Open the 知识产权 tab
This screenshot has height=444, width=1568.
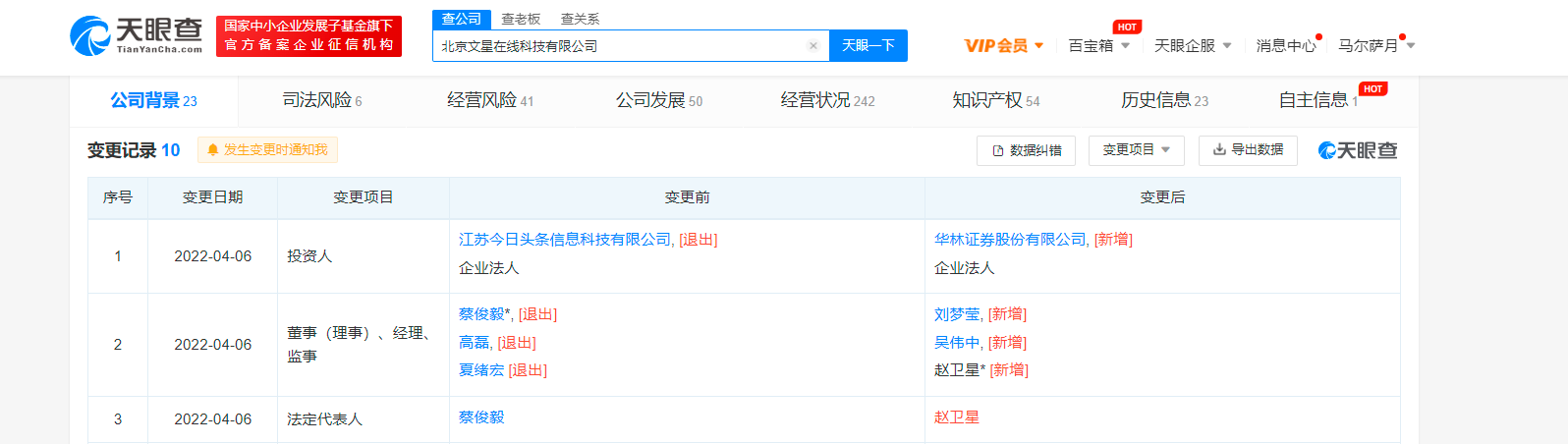(x=996, y=100)
